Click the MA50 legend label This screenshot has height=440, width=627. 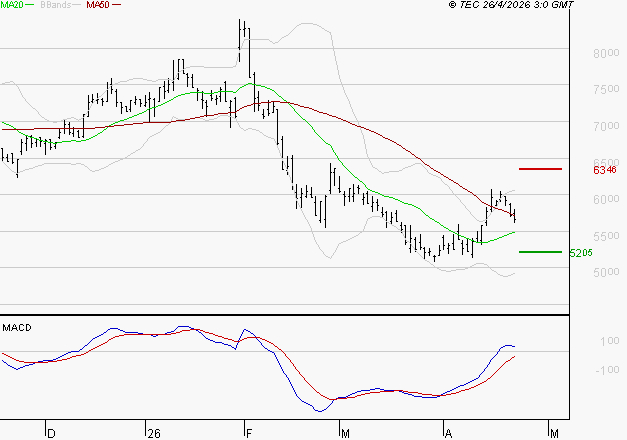(98, 5)
